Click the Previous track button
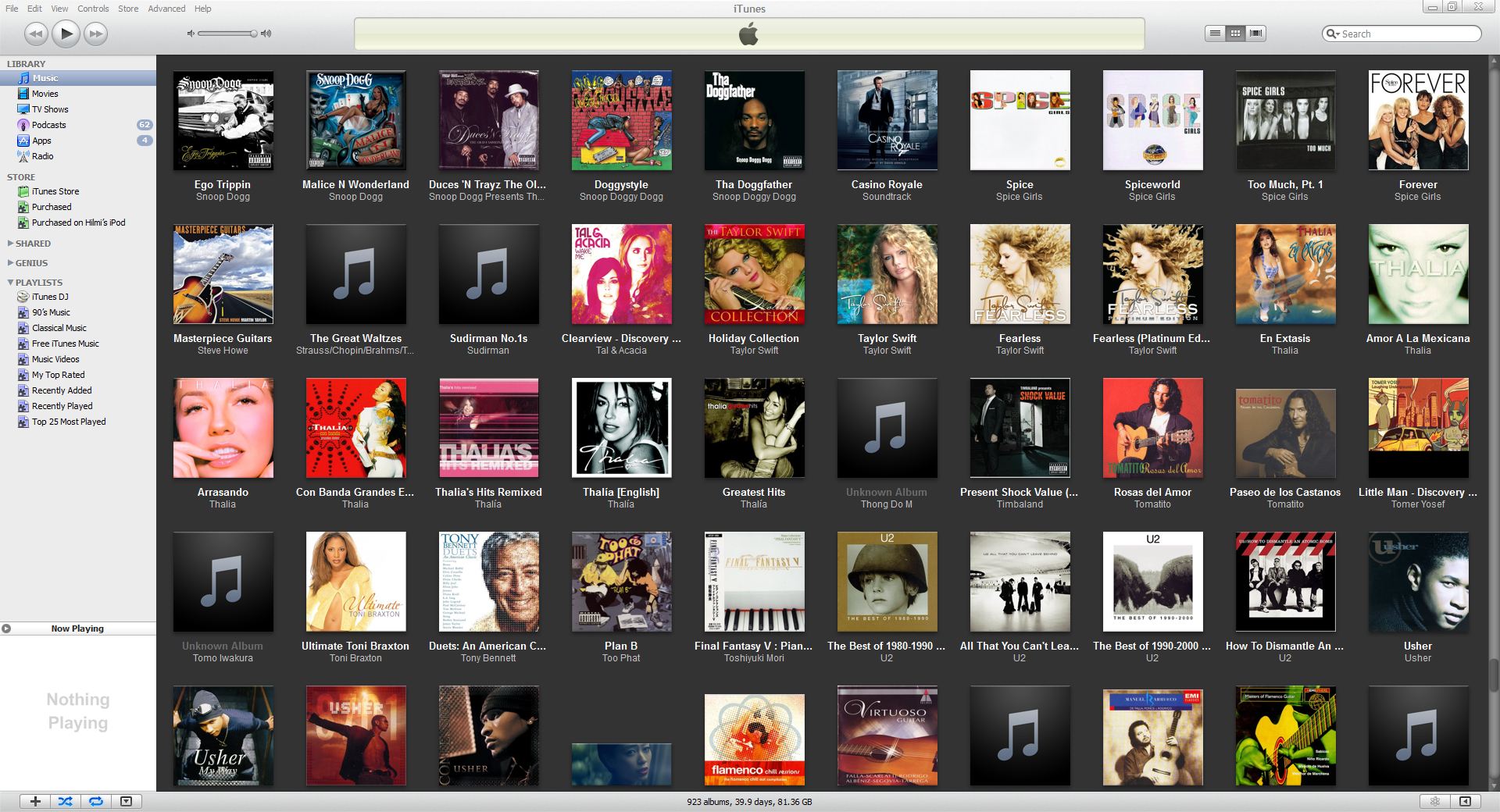The image size is (1500, 812). tap(36, 34)
